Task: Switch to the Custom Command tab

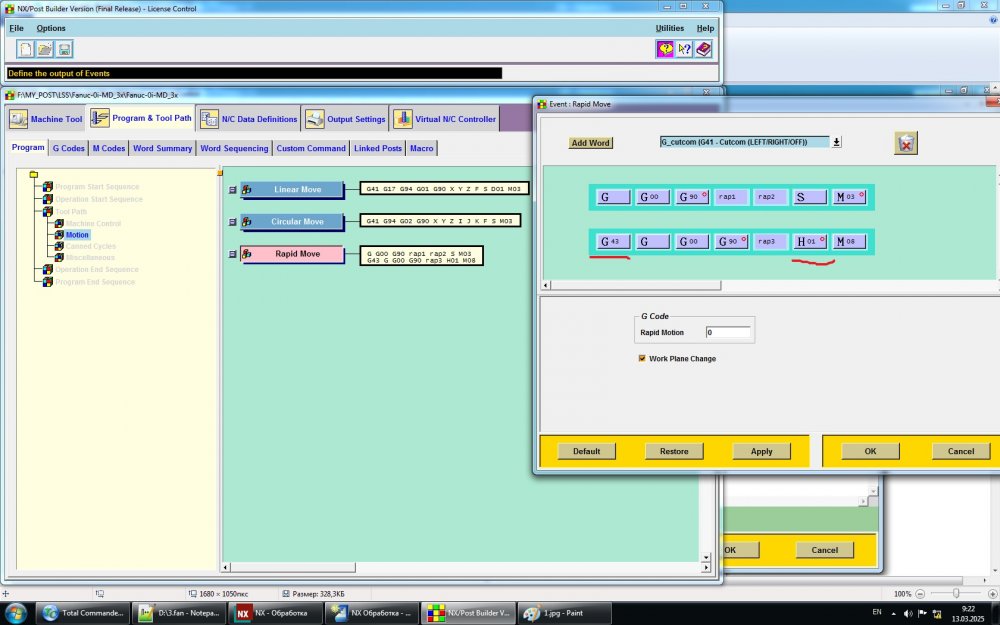Action: tap(311, 148)
